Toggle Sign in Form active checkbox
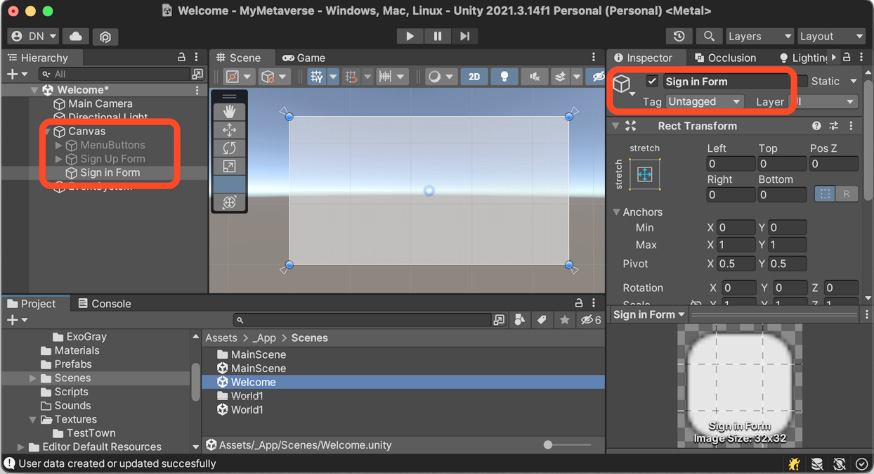 (x=652, y=81)
